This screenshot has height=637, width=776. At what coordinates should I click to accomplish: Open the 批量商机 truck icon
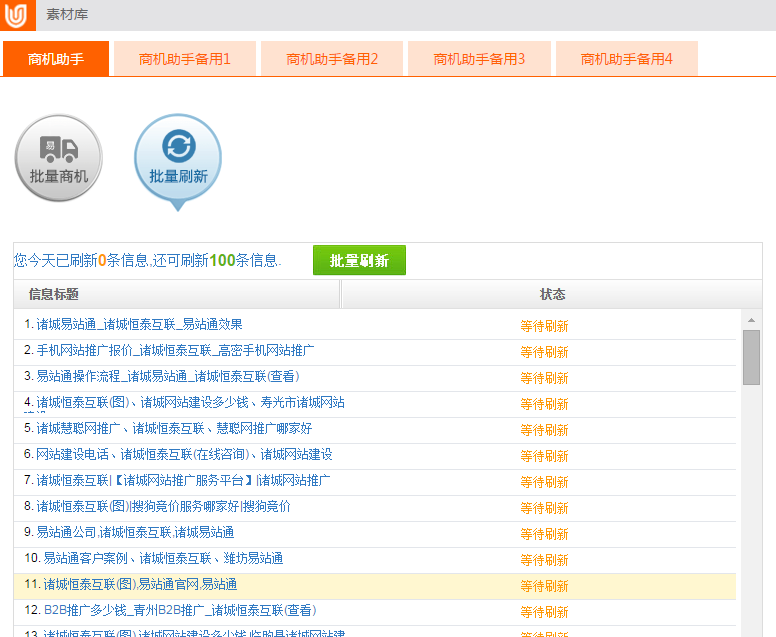(x=59, y=158)
